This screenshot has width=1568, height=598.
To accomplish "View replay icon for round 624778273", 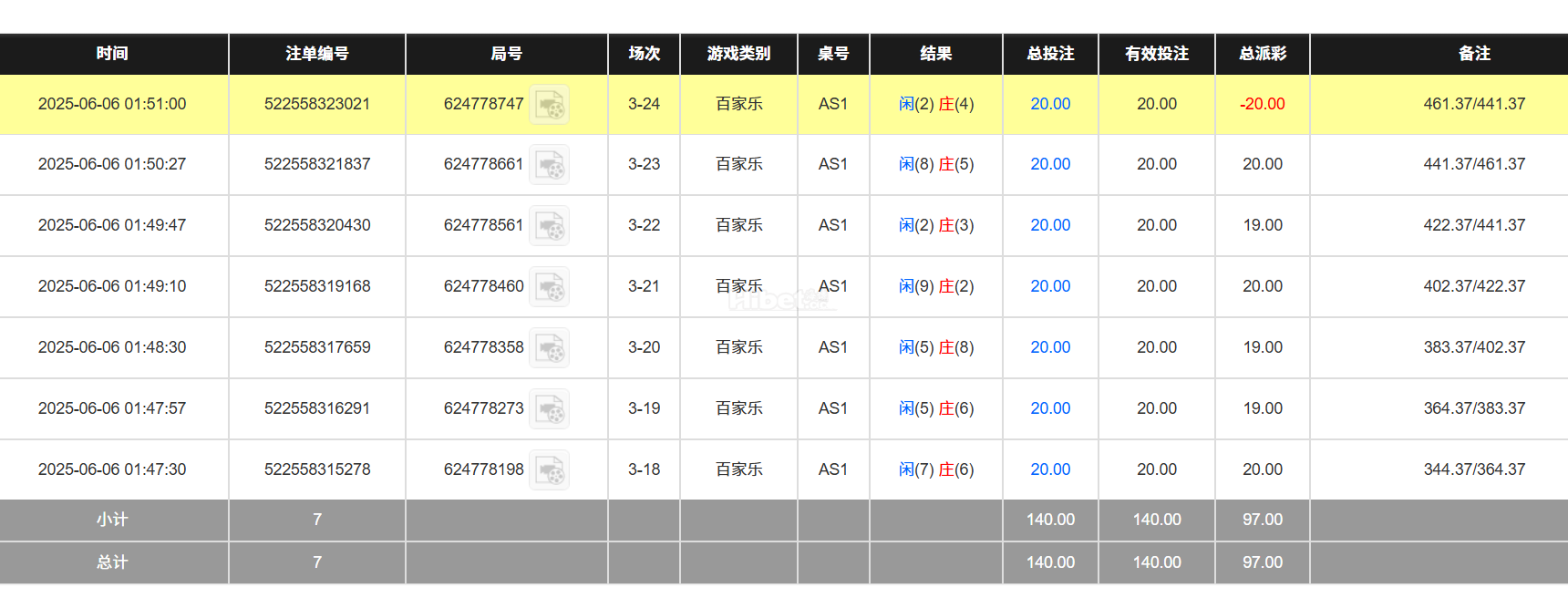I will coord(550,409).
